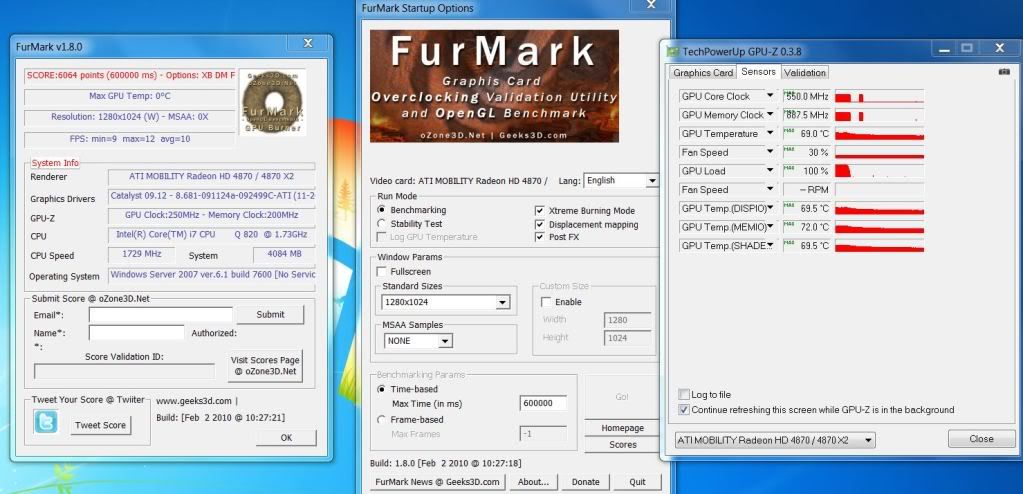Open the MSAA Samples NONE dropdown
Screen dimensions: 1023x494
(445, 341)
